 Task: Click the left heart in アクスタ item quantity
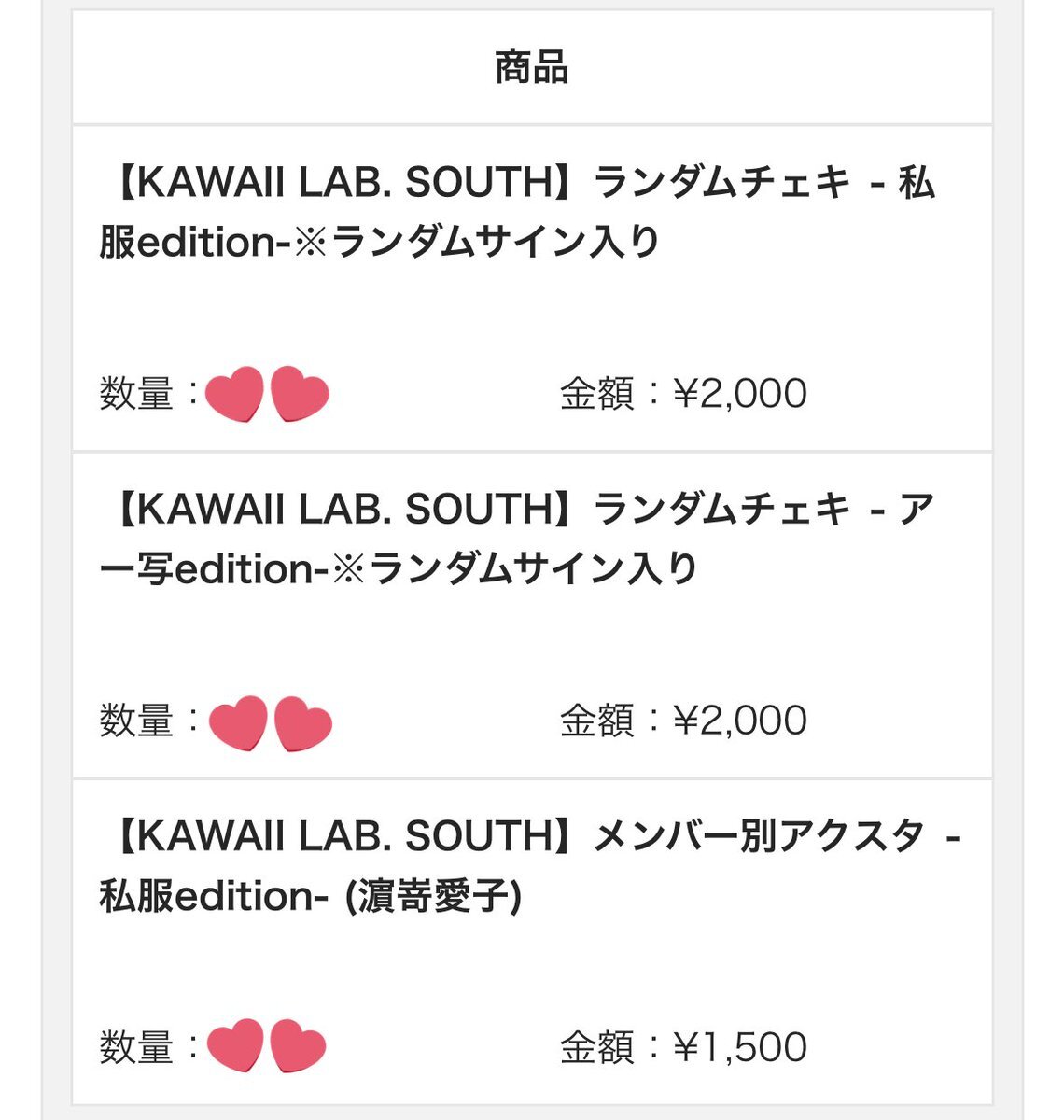[x=234, y=1047]
